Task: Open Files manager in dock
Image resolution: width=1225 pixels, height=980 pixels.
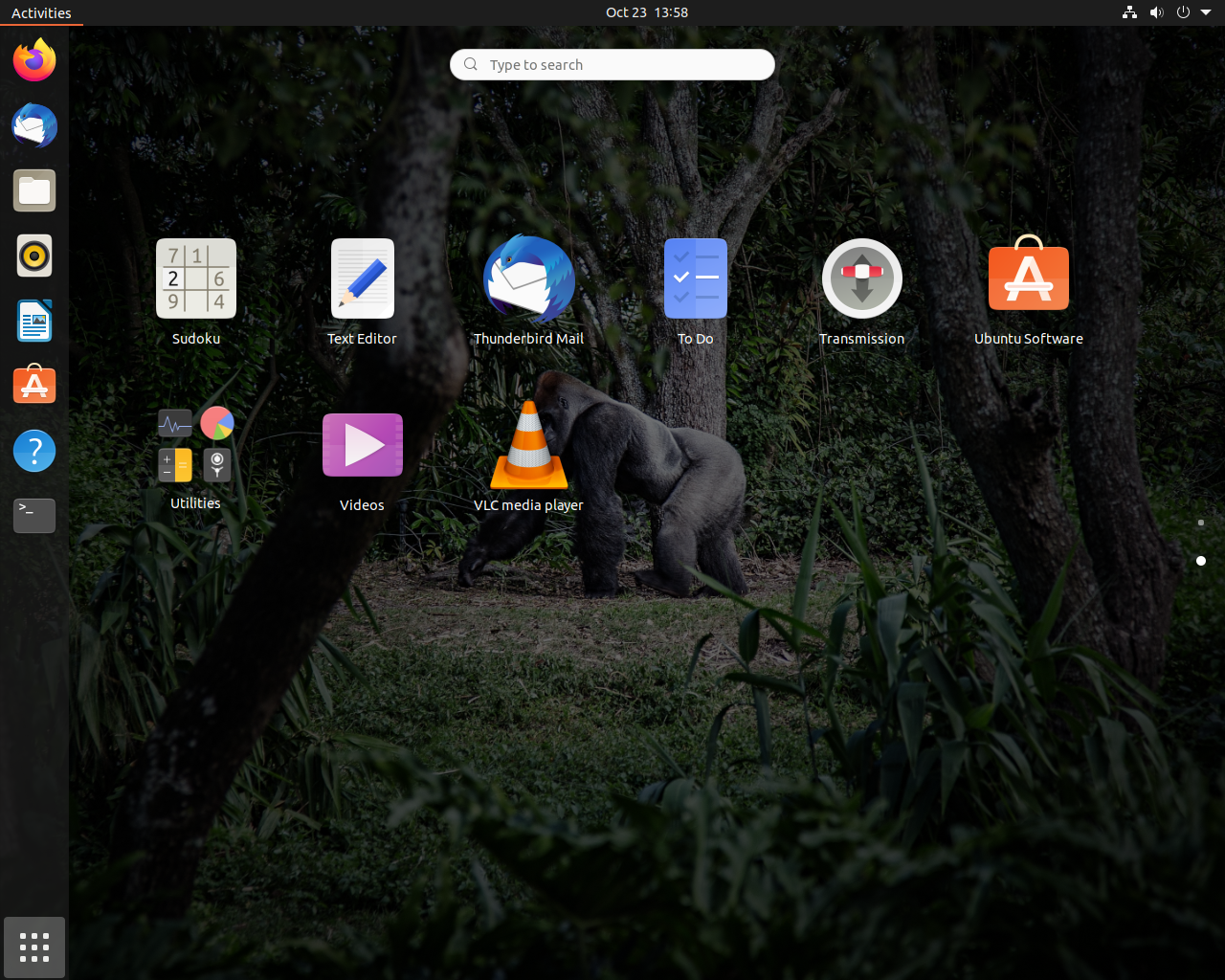Action: pos(34,190)
